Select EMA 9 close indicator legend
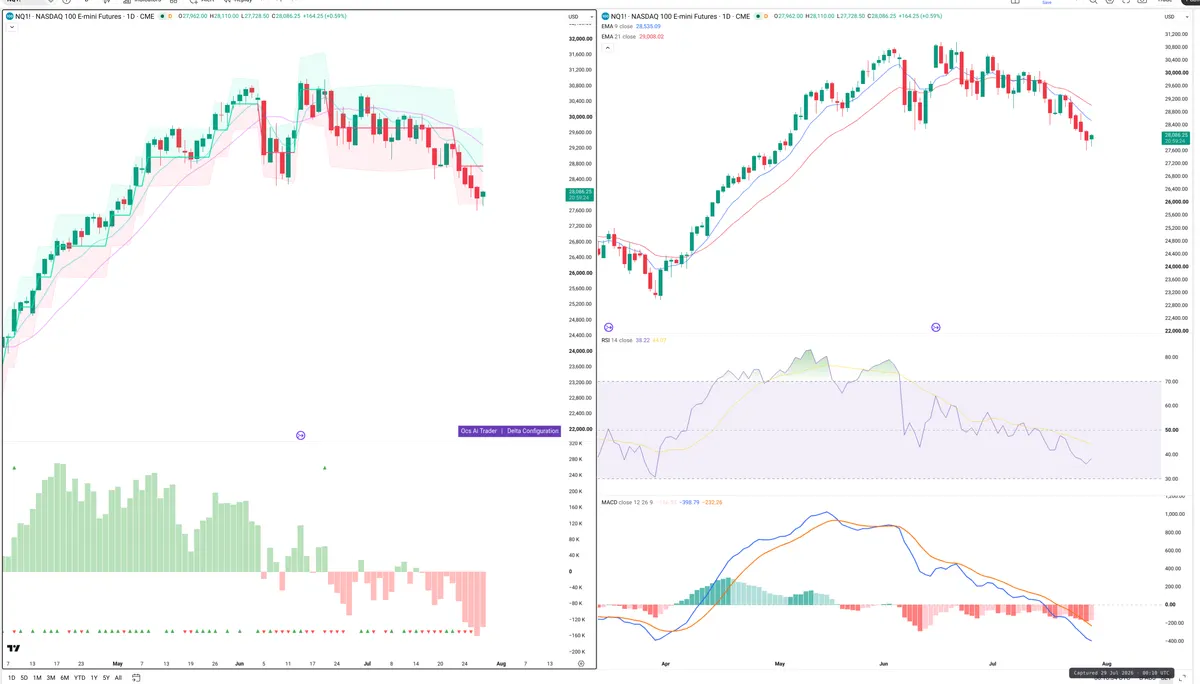Image resolution: width=1200 pixels, height=684 pixels. (x=617, y=27)
